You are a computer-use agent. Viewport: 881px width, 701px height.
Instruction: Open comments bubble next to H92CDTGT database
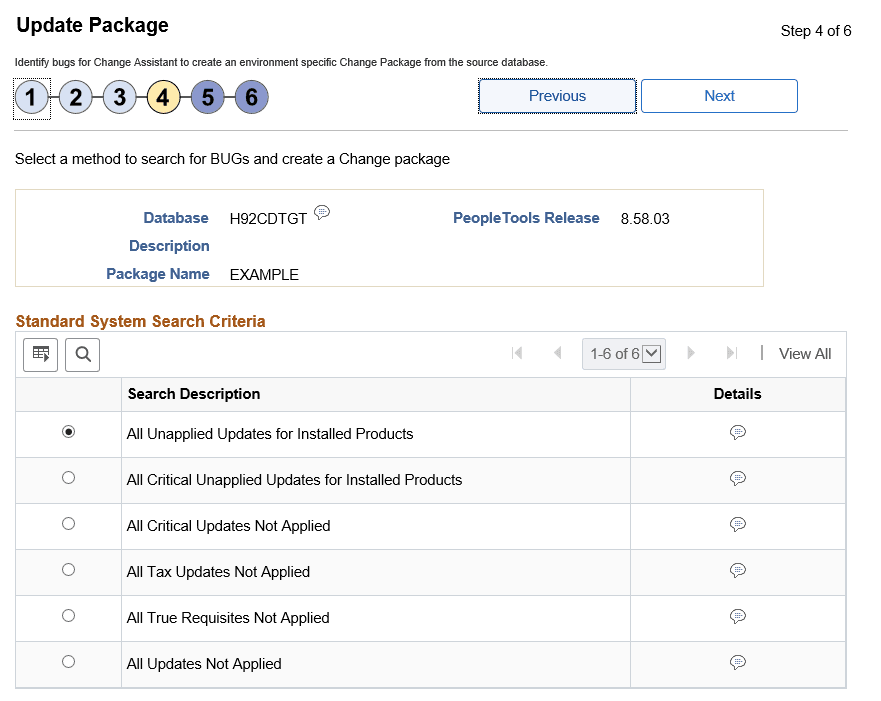[x=322, y=211]
